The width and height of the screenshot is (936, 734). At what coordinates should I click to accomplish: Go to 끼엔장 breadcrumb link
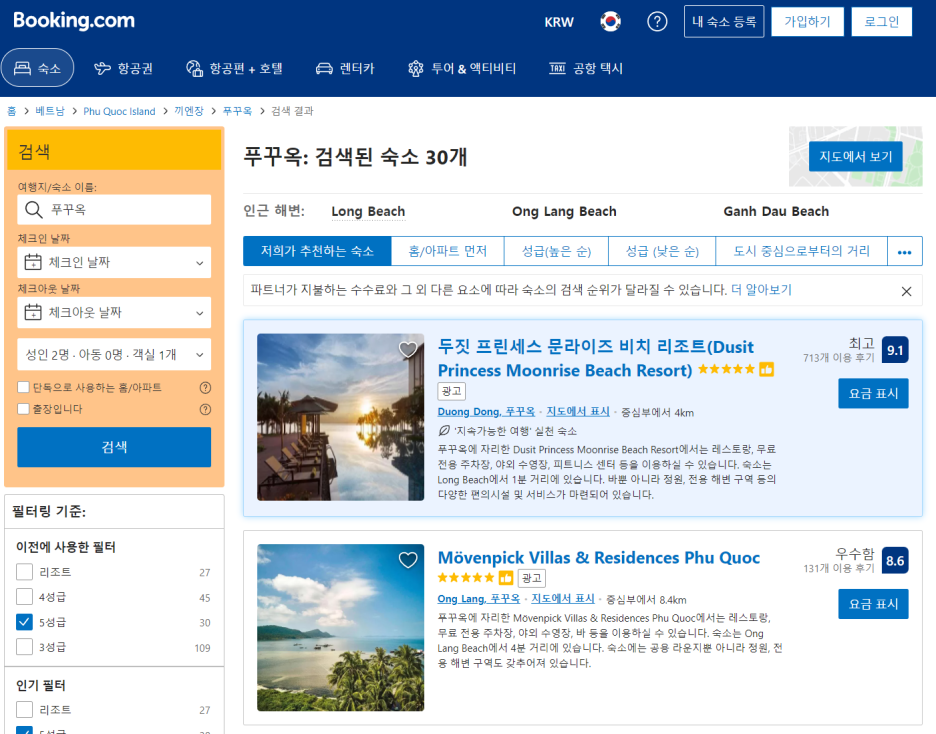pyautogui.click(x=189, y=111)
